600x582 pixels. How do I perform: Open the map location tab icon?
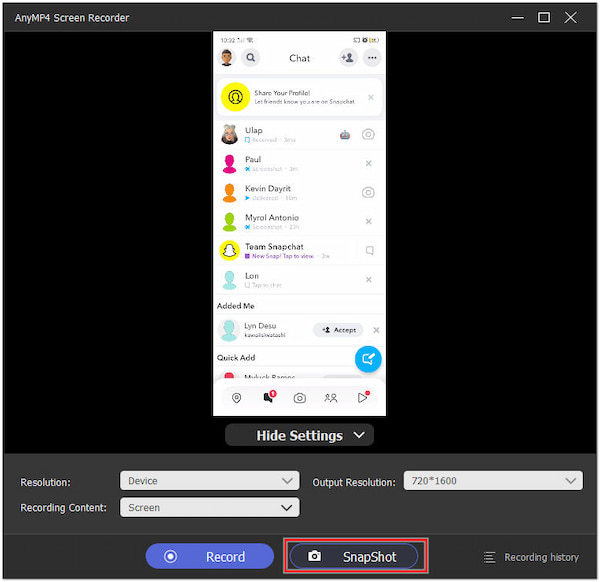point(236,398)
